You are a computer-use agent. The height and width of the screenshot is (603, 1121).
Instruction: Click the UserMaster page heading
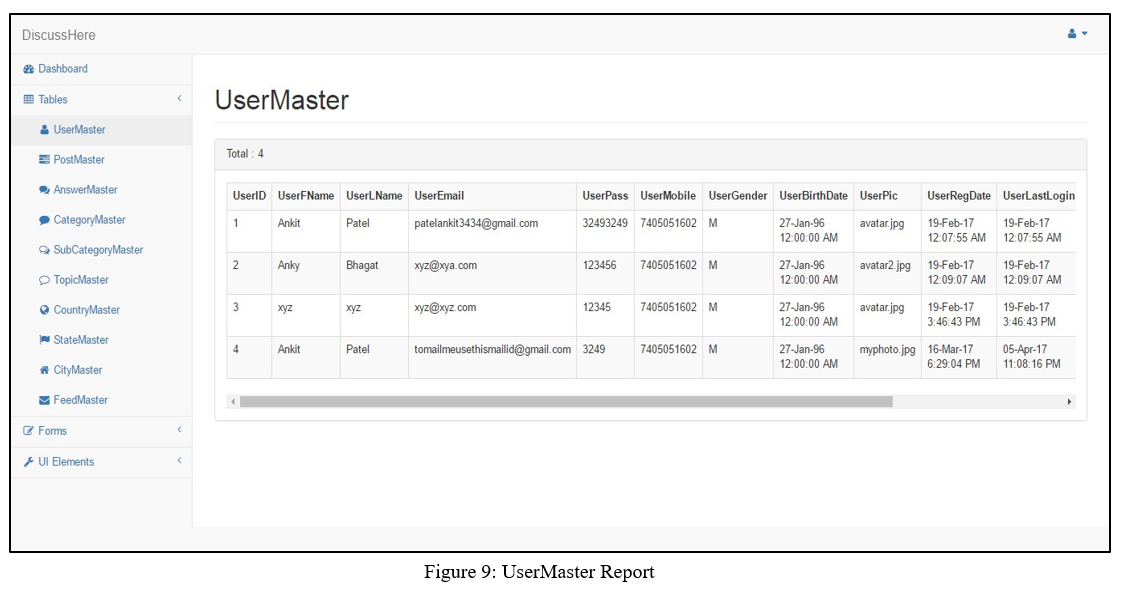coord(282,100)
